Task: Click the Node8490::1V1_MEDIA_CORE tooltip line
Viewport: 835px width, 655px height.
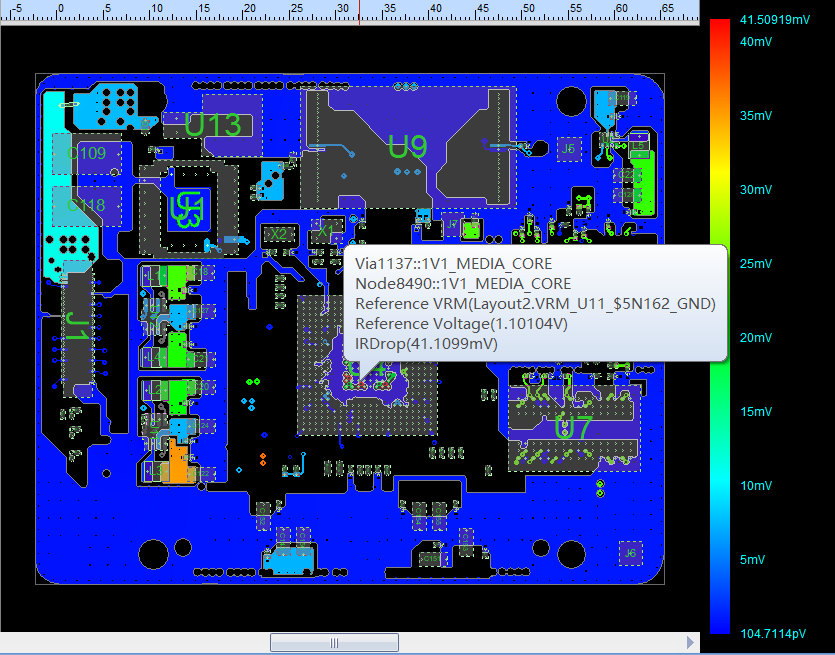Action: (x=463, y=284)
